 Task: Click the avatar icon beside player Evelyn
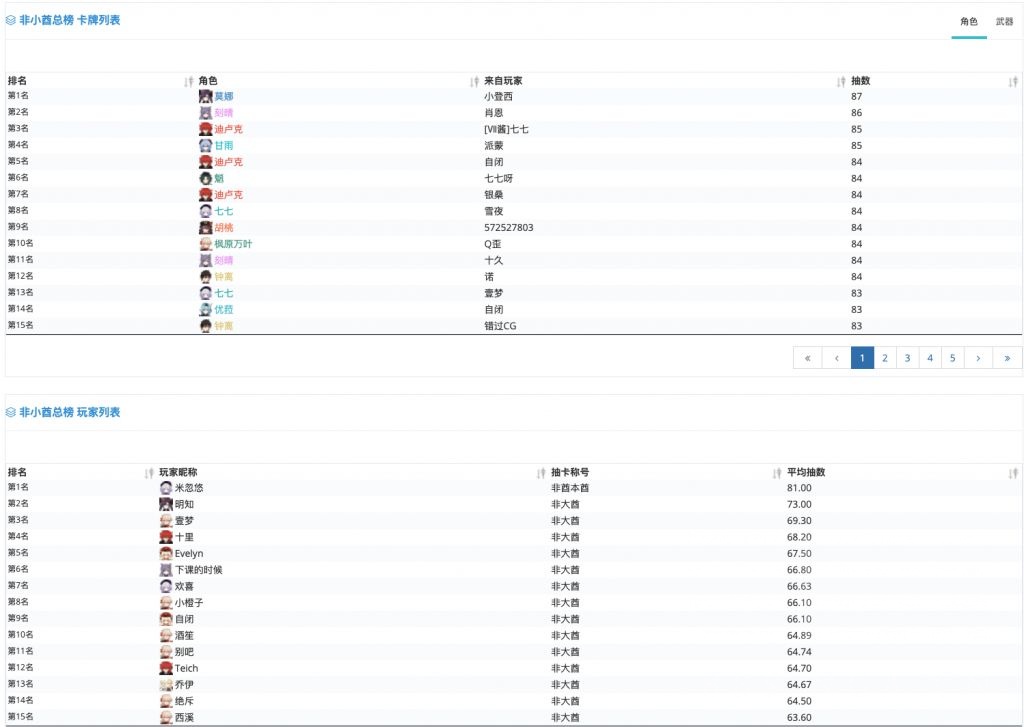click(x=166, y=553)
